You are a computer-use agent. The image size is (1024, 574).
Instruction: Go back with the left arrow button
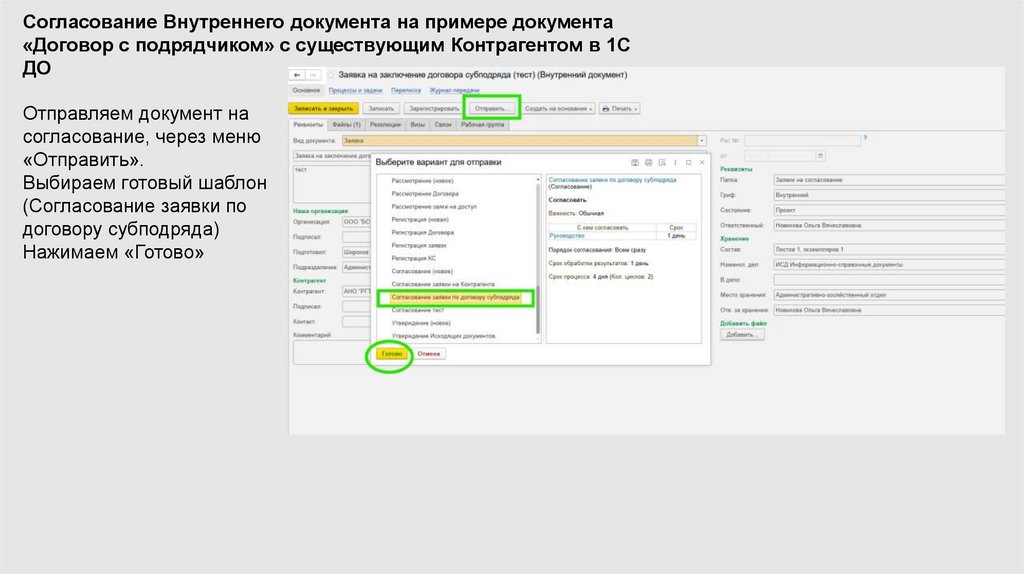297,75
